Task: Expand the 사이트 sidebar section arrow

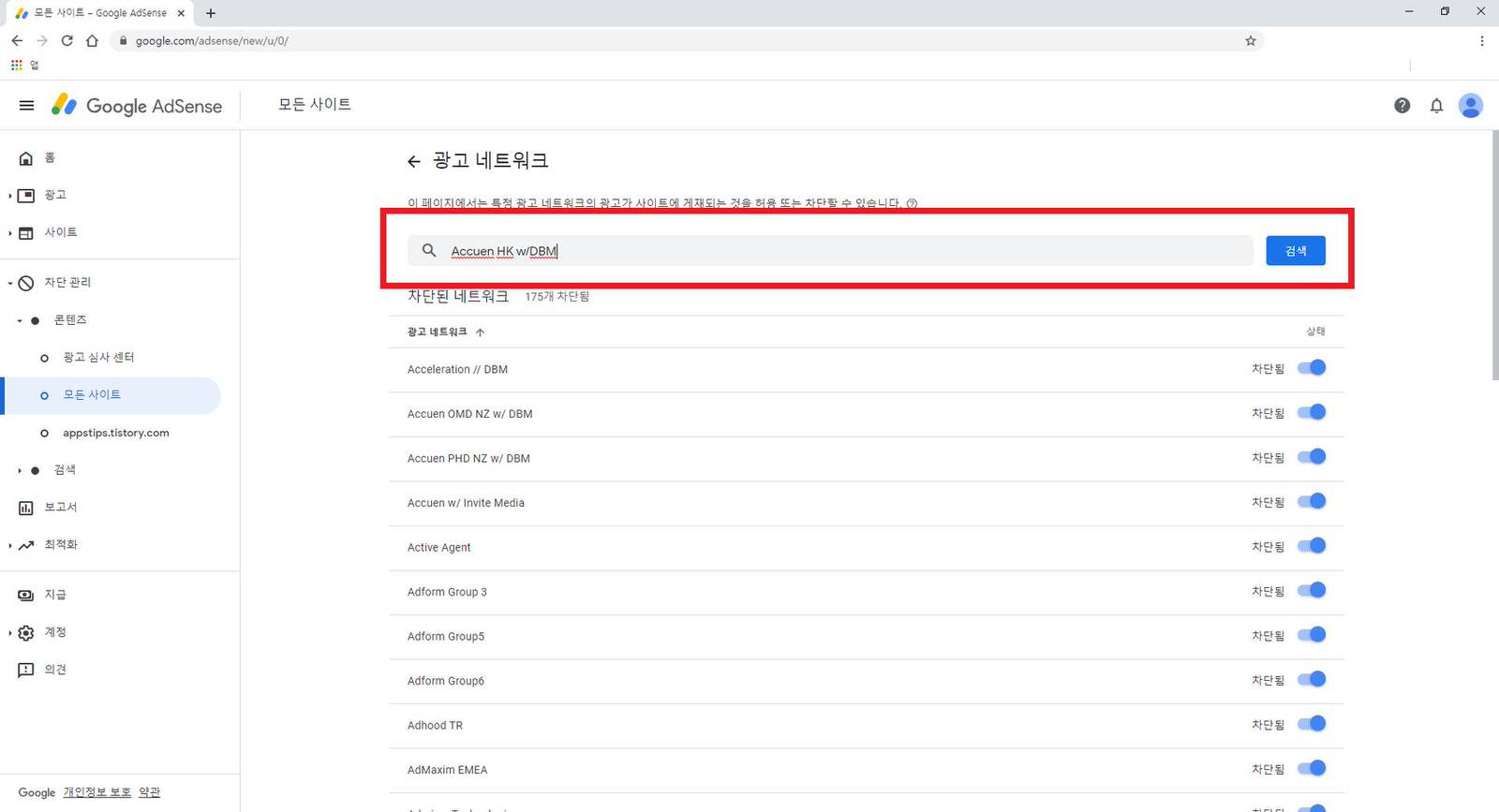Action: tap(9, 233)
